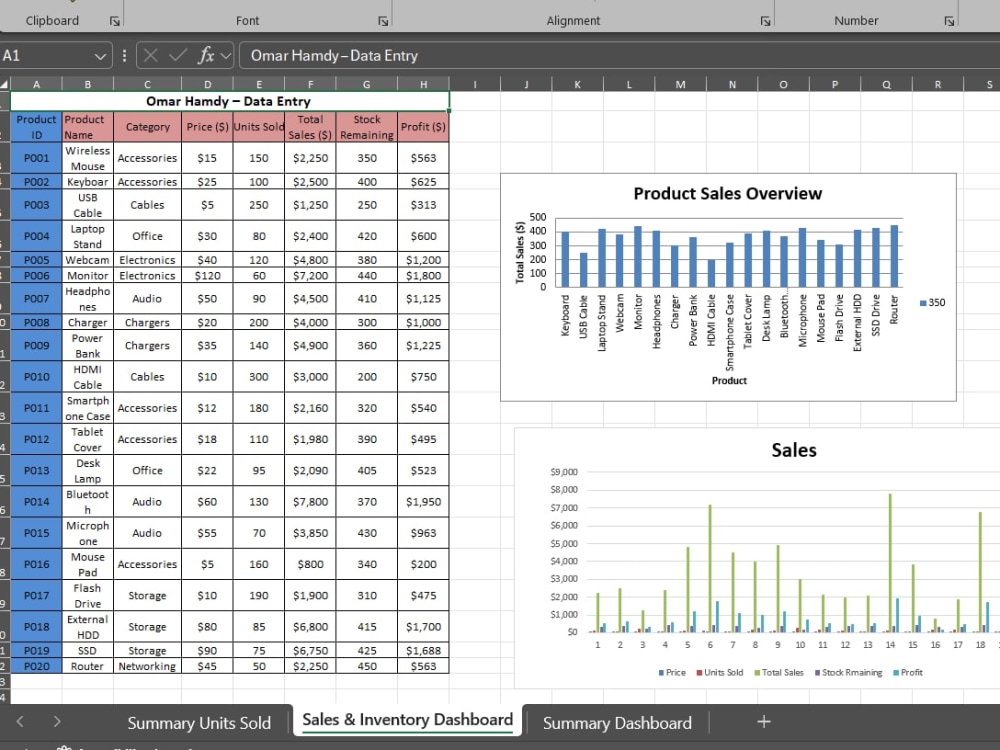
Task: Click the Total Sales legend color swatch
Action: [757, 673]
